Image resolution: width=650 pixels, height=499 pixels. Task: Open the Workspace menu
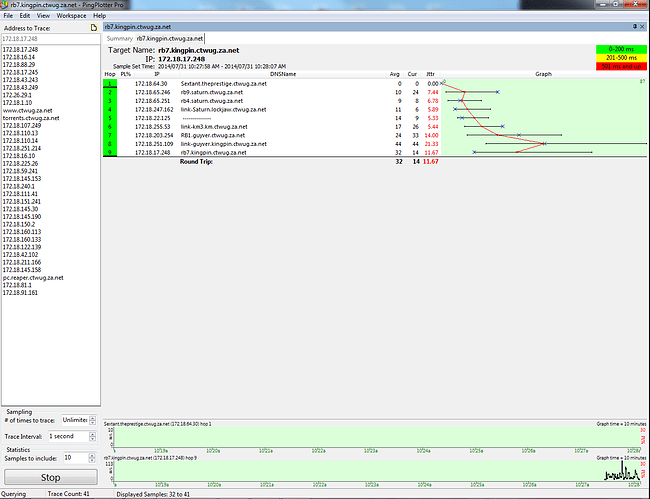[70, 16]
